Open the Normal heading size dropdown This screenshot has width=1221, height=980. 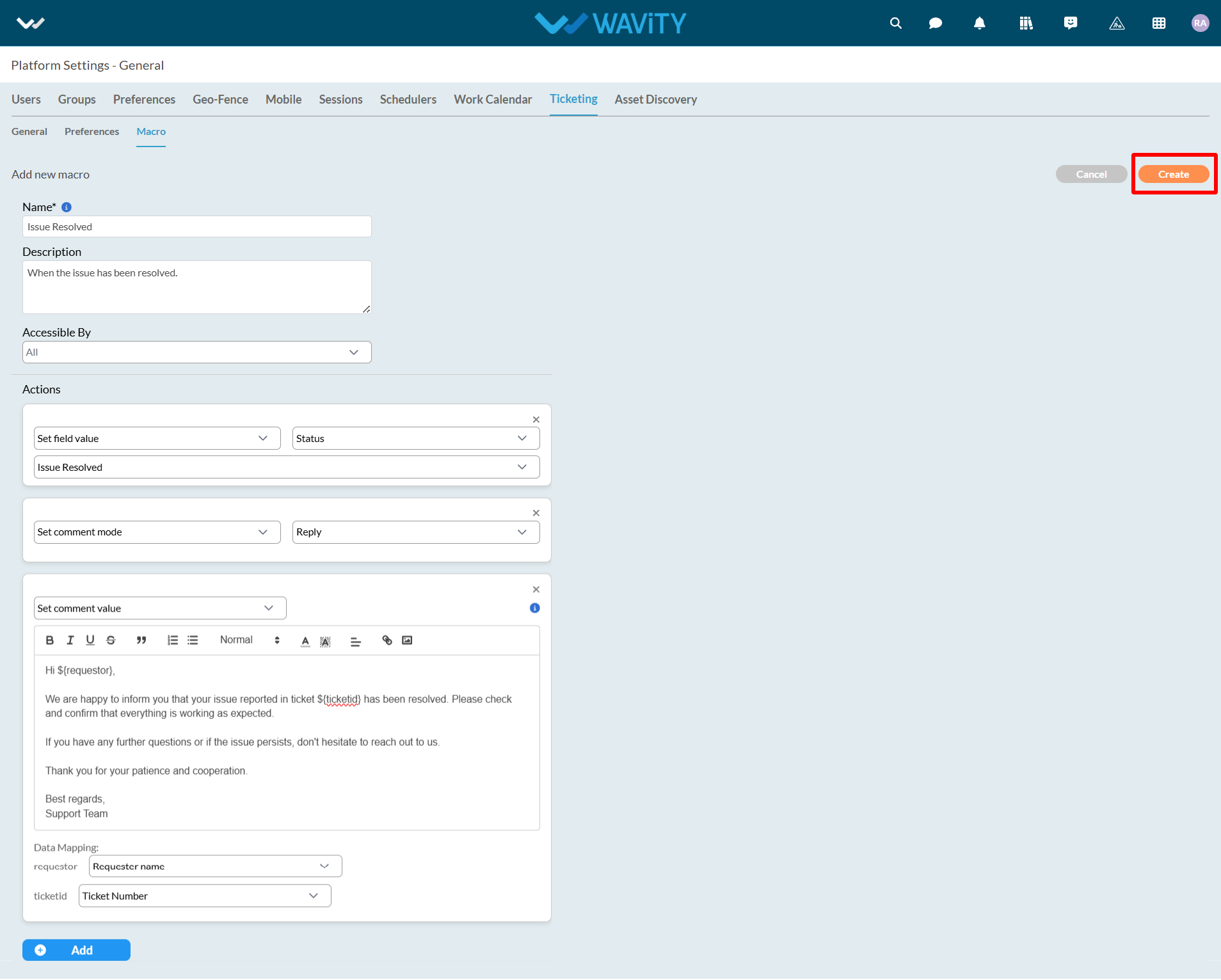coord(250,640)
